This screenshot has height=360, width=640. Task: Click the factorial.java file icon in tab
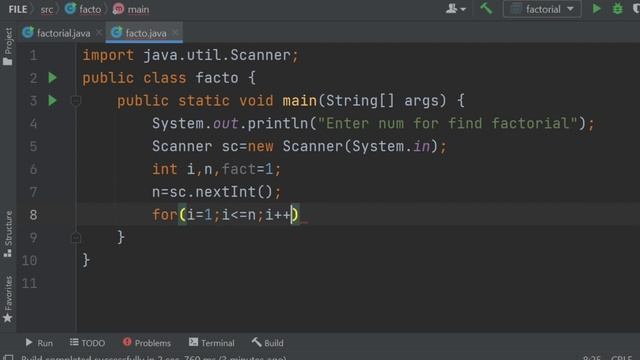tap(28, 32)
